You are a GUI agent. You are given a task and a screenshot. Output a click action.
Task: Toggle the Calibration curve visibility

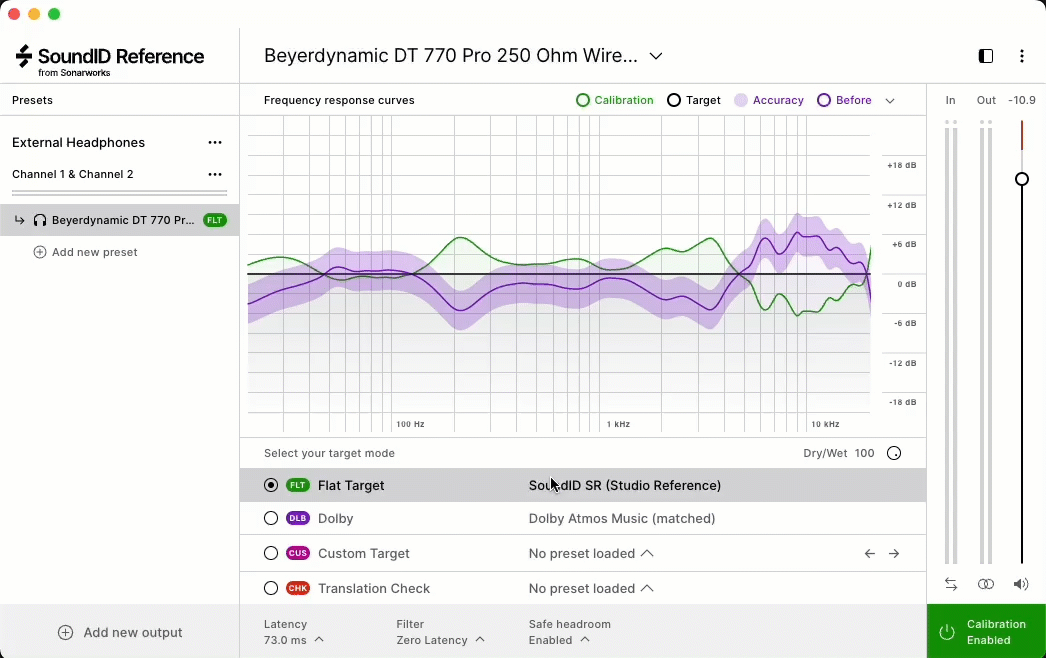614,100
